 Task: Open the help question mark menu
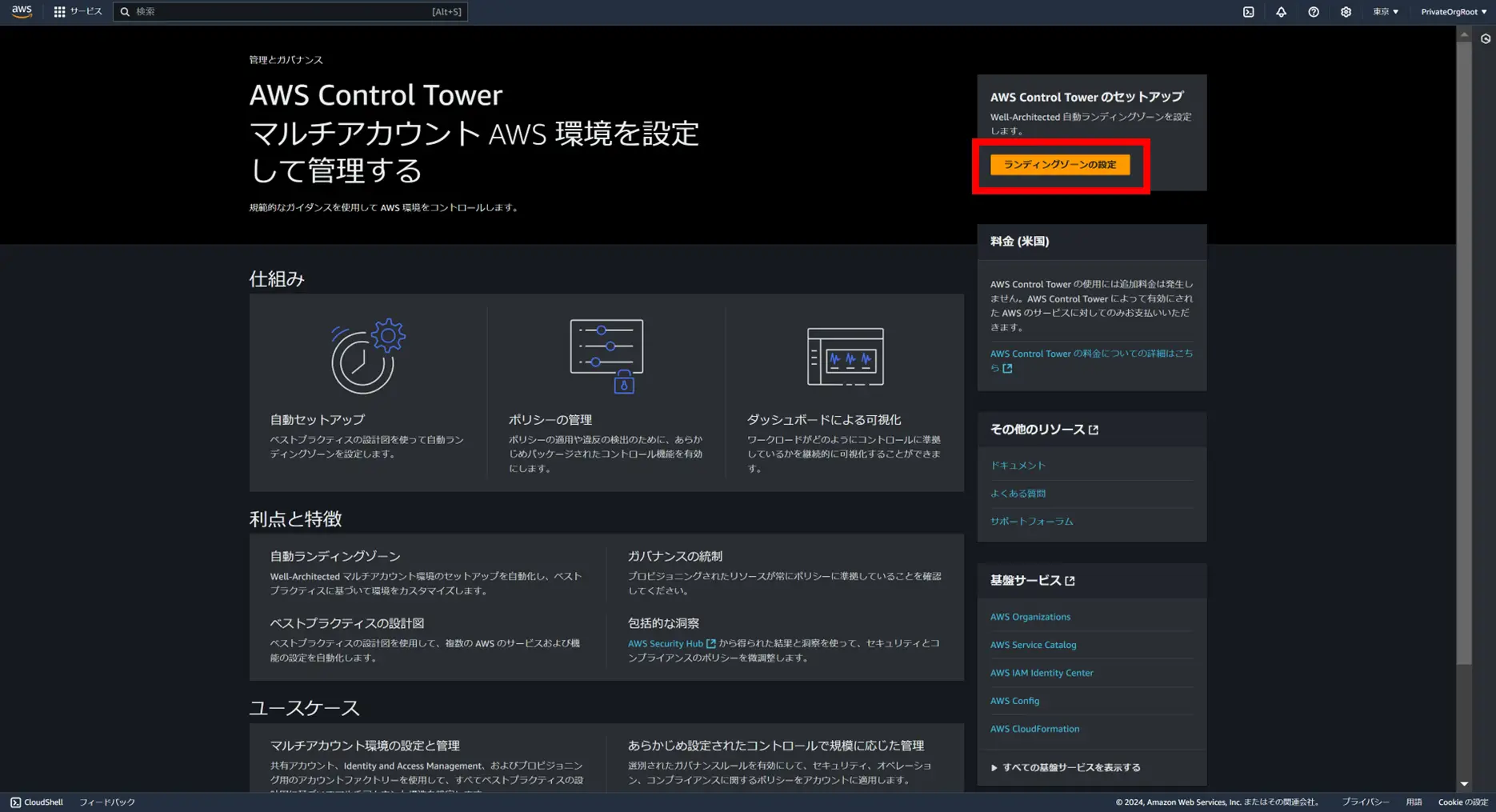(1314, 12)
